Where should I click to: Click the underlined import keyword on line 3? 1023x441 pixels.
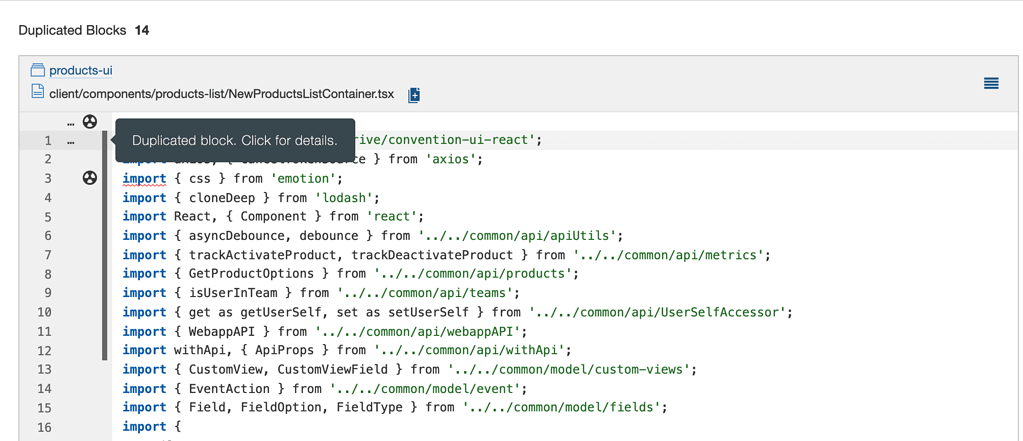(144, 179)
